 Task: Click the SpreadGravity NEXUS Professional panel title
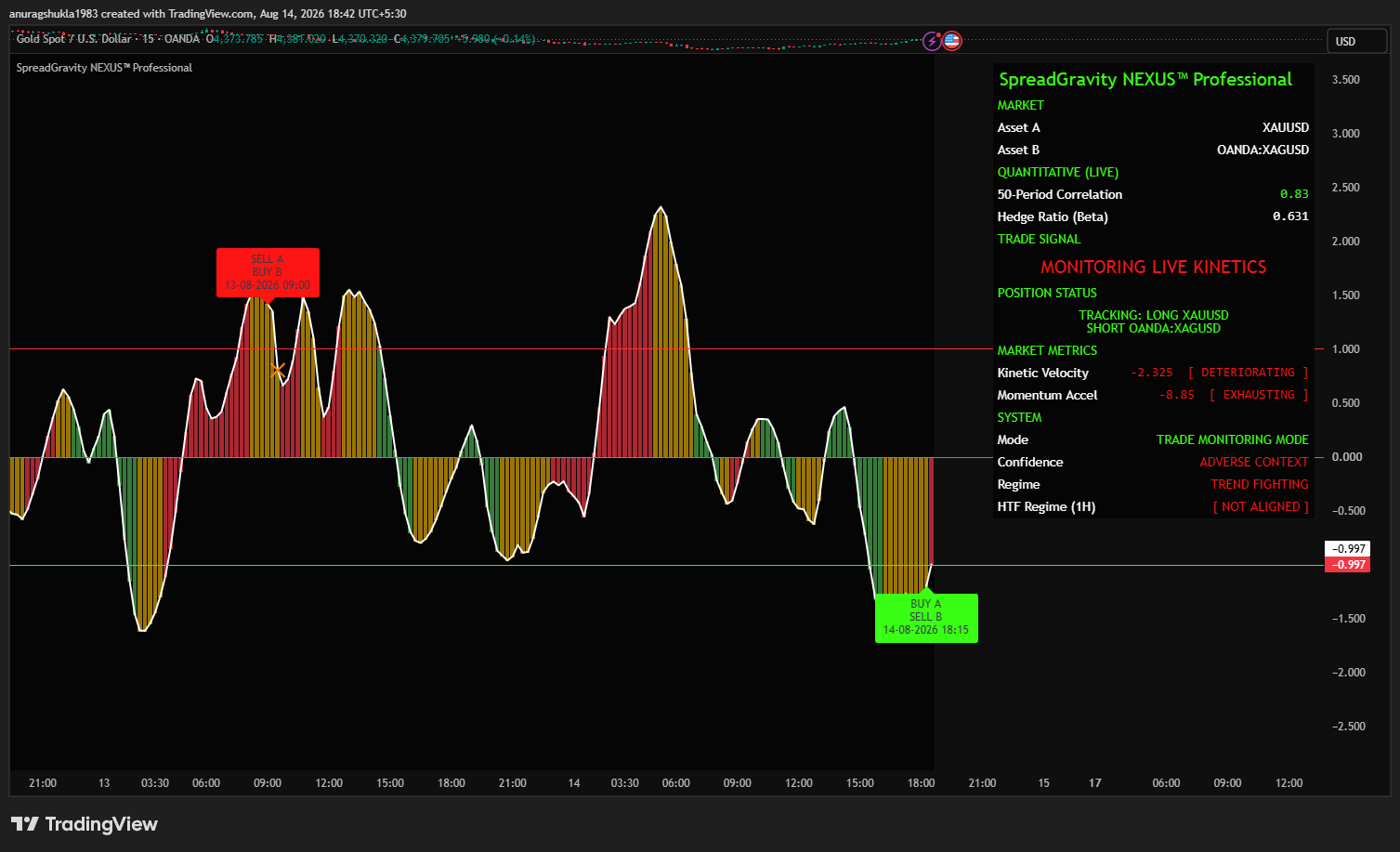coord(1145,80)
